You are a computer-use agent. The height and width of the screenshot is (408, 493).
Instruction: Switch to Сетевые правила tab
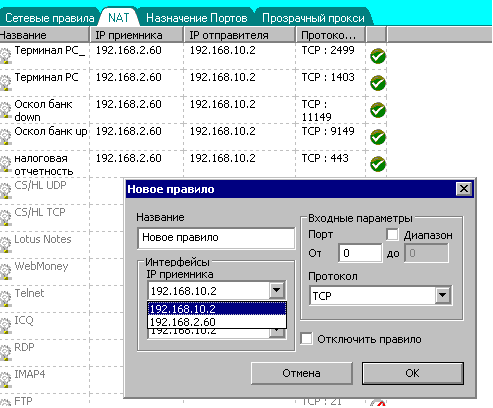tap(50, 18)
